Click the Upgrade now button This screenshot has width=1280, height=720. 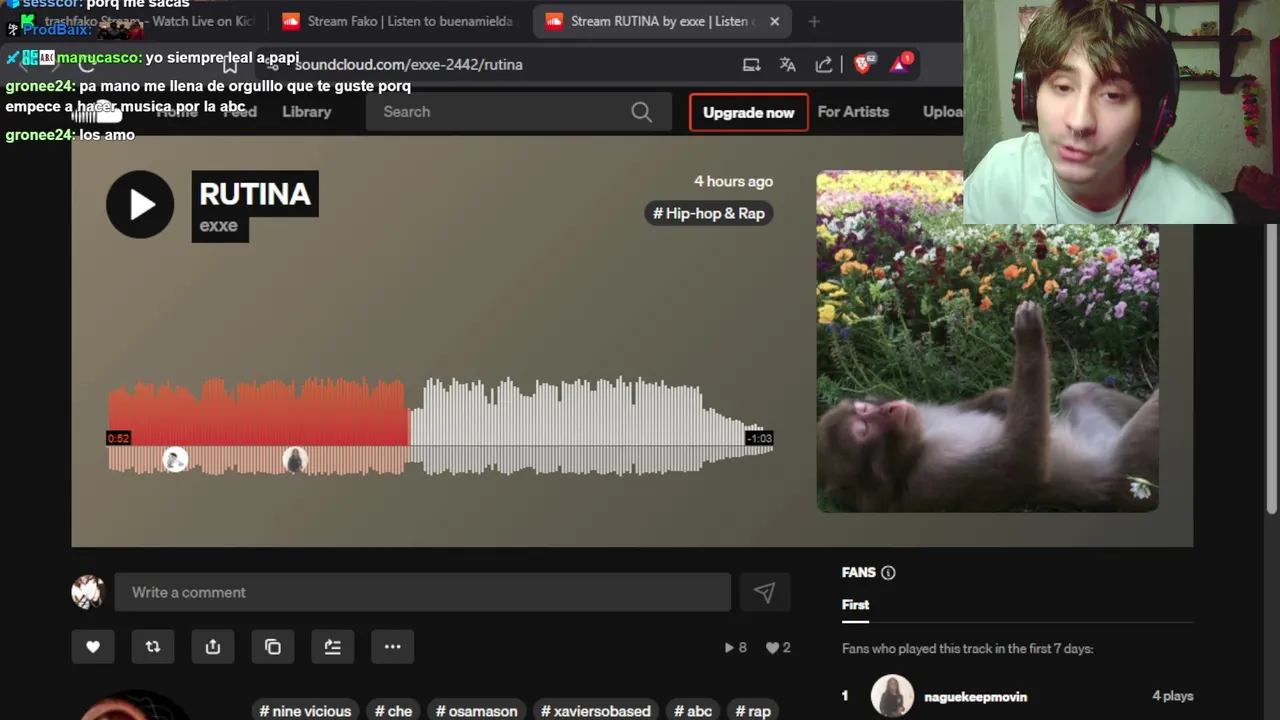pyautogui.click(x=749, y=112)
